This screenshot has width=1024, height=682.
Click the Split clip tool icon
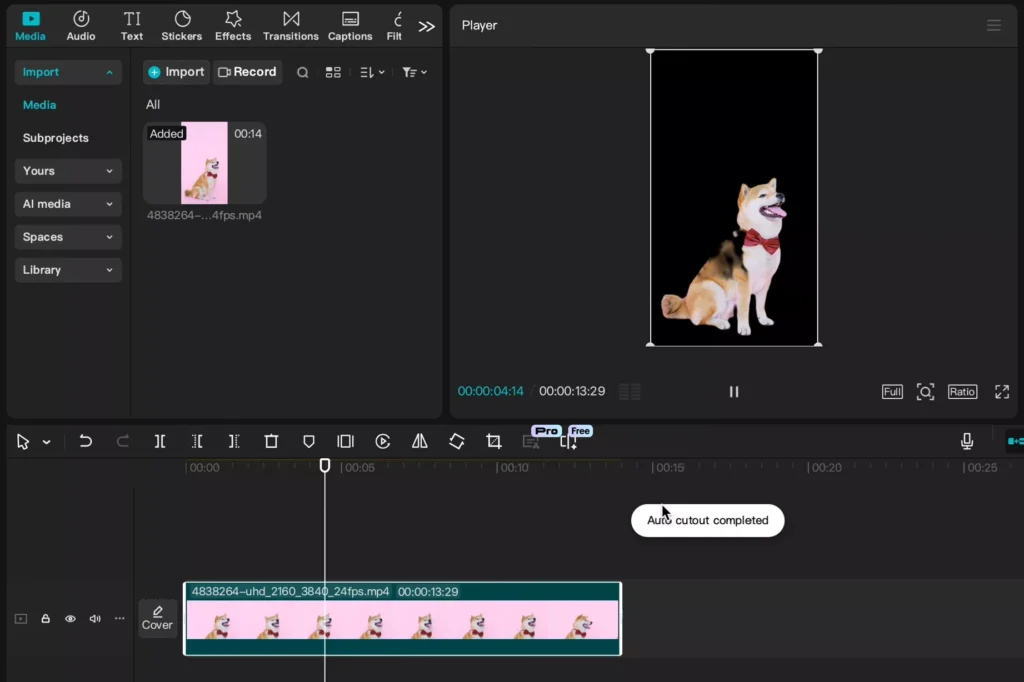pos(159,442)
